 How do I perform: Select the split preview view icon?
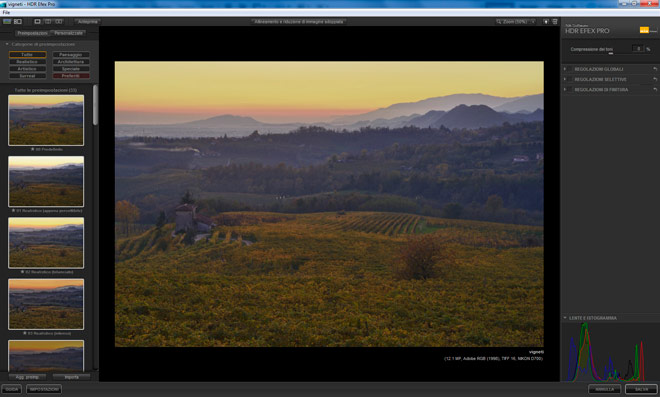(48, 21)
